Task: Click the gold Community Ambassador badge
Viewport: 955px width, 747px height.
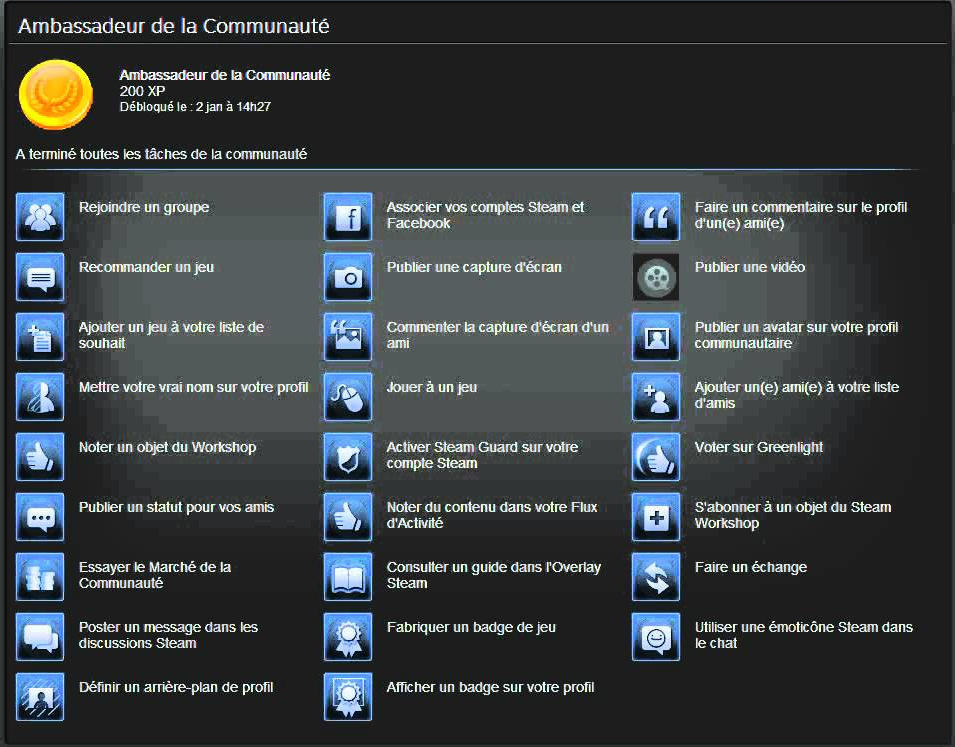Action: coord(56,94)
